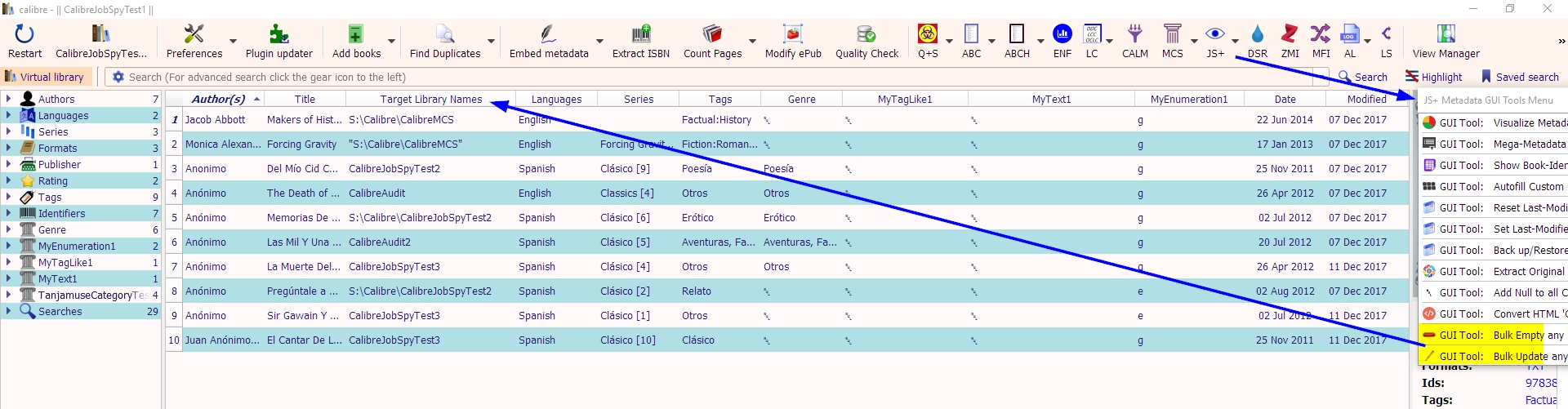1568x409 pixels.
Task: Open the Q+S dropdown arrow
Action: tap(949, 41)
